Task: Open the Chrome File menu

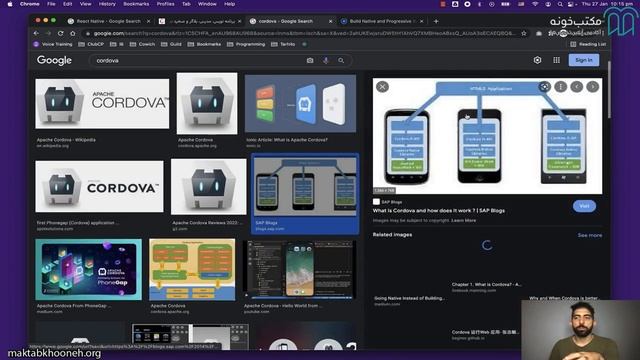Action: point(51,4)
